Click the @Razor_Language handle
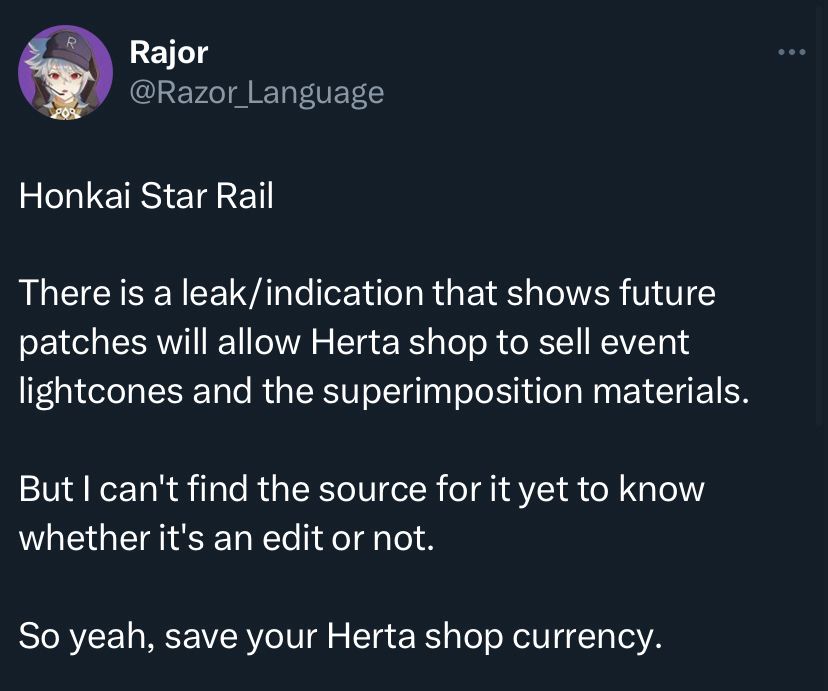 click(x=257, y=93)
